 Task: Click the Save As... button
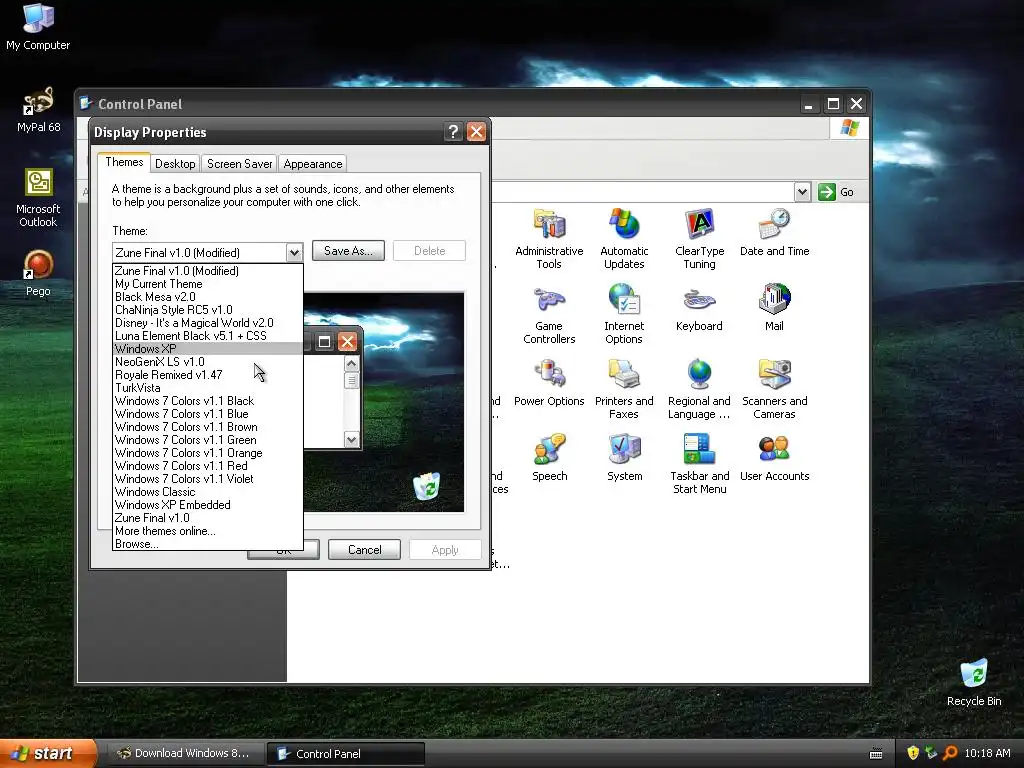click(348, 251)
